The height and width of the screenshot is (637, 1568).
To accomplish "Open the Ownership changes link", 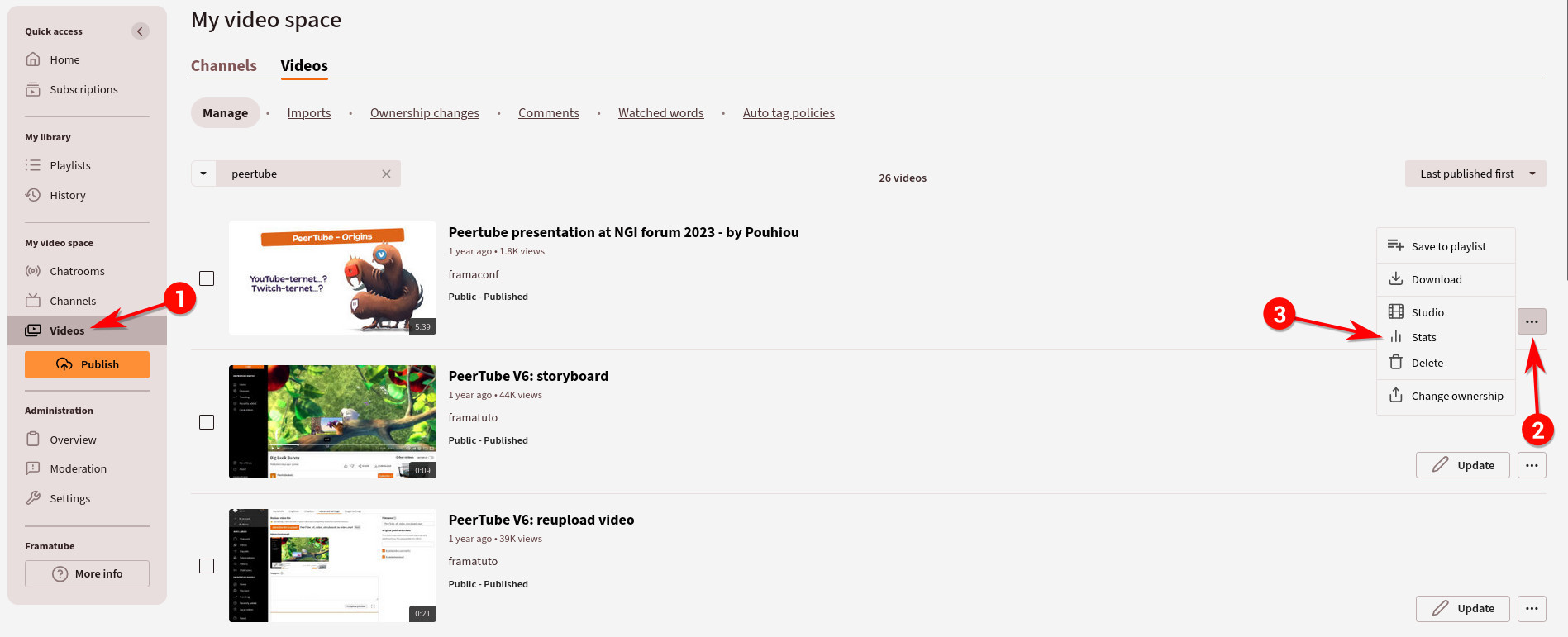I will [424, 113].
